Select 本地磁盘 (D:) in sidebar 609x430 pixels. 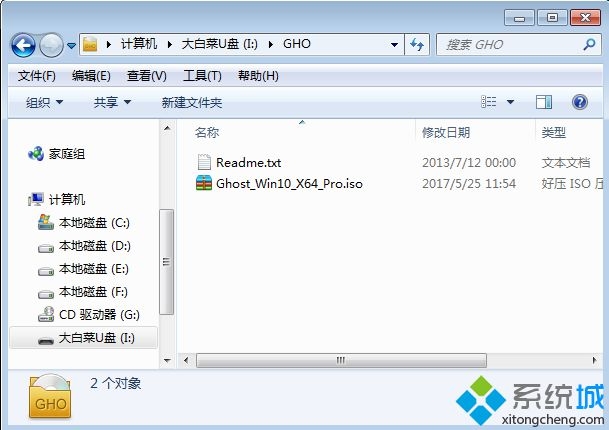(85, 246)
